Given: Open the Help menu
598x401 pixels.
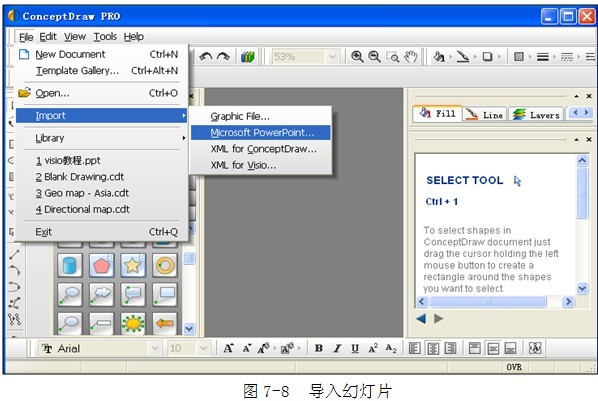Looking at the screenshot, I should [133, 37].
